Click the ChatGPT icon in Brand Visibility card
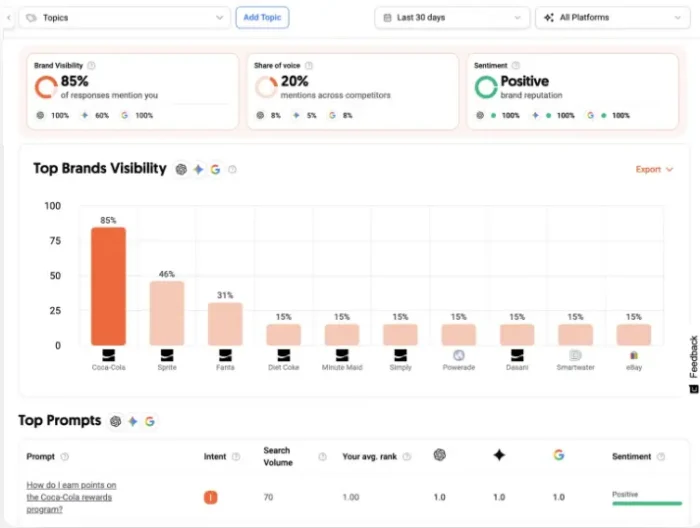This screenshot has width=700, height=528. pos(41,115)
